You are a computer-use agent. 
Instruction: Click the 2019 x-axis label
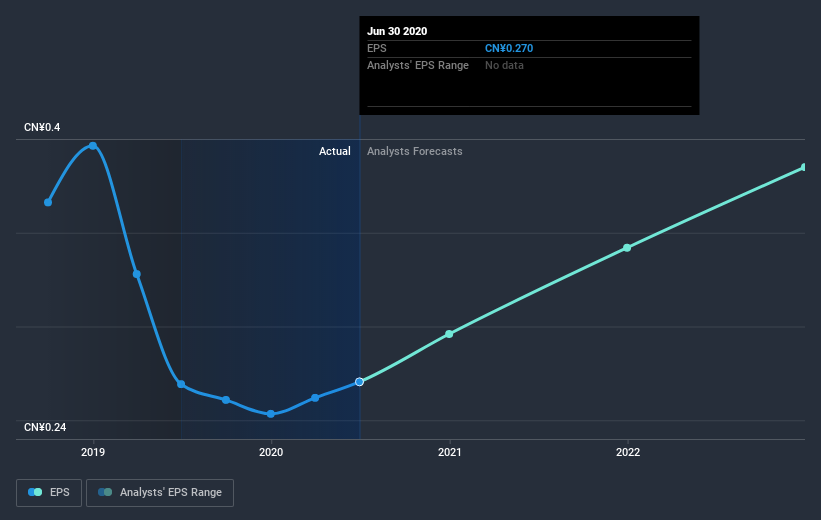click(93, 452)
